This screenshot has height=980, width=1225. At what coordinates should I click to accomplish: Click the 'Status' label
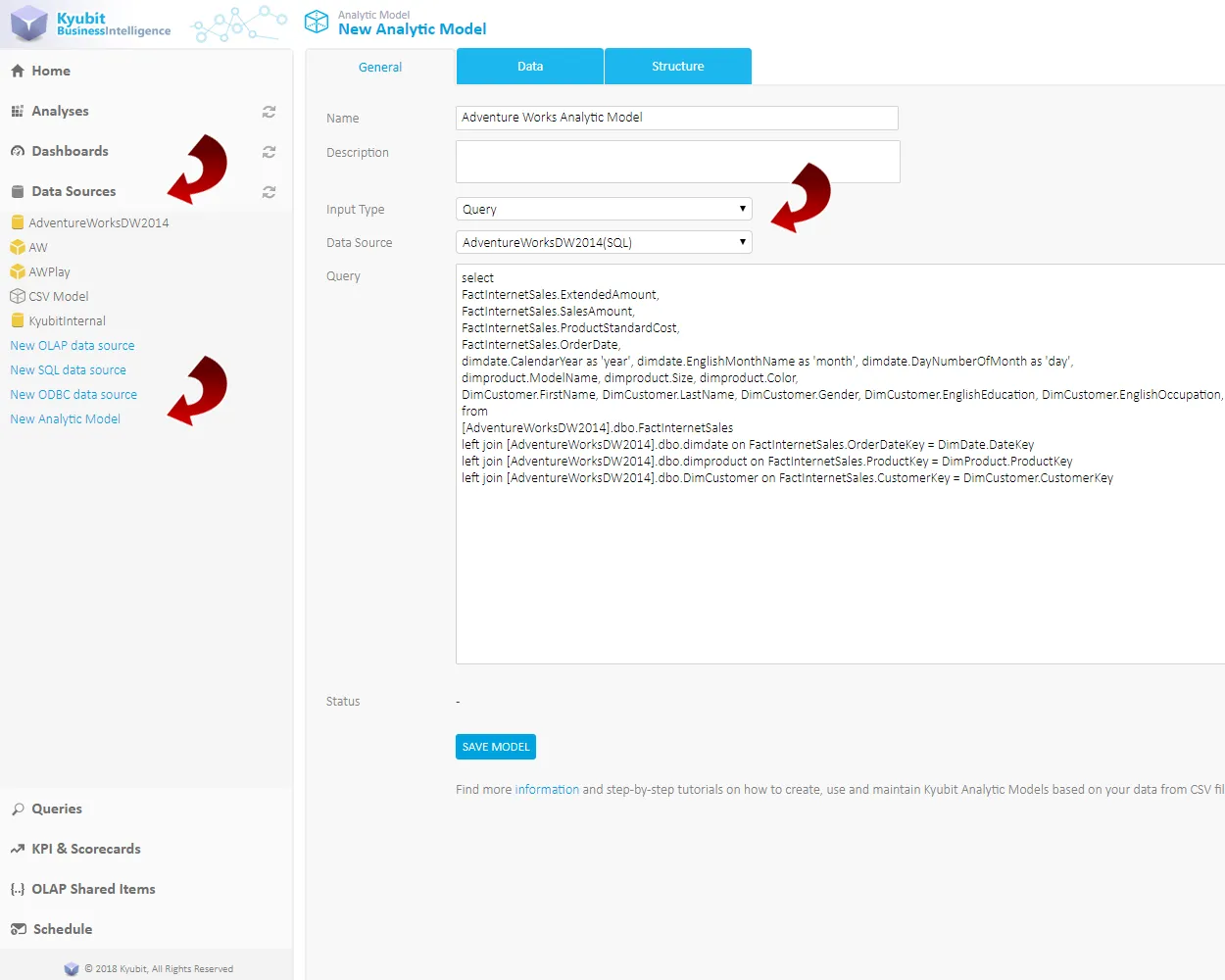point(343,701)
